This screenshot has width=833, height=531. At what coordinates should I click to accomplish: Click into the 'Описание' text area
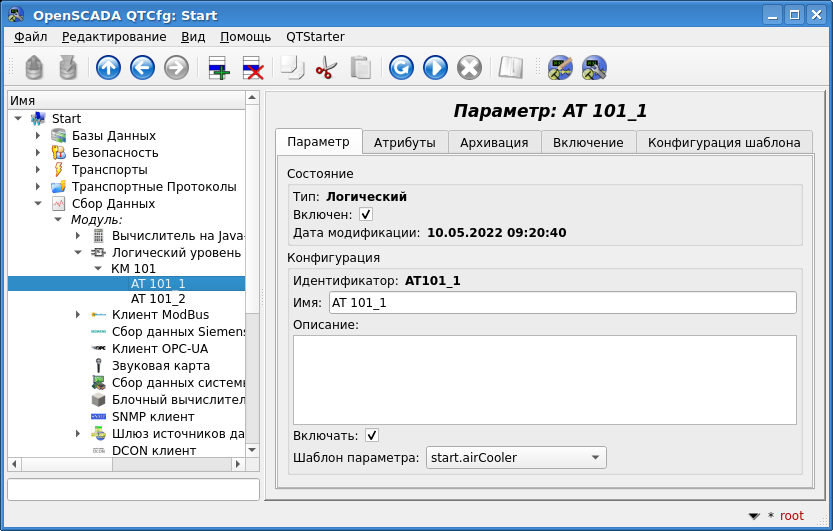click(x=544, y=379)
